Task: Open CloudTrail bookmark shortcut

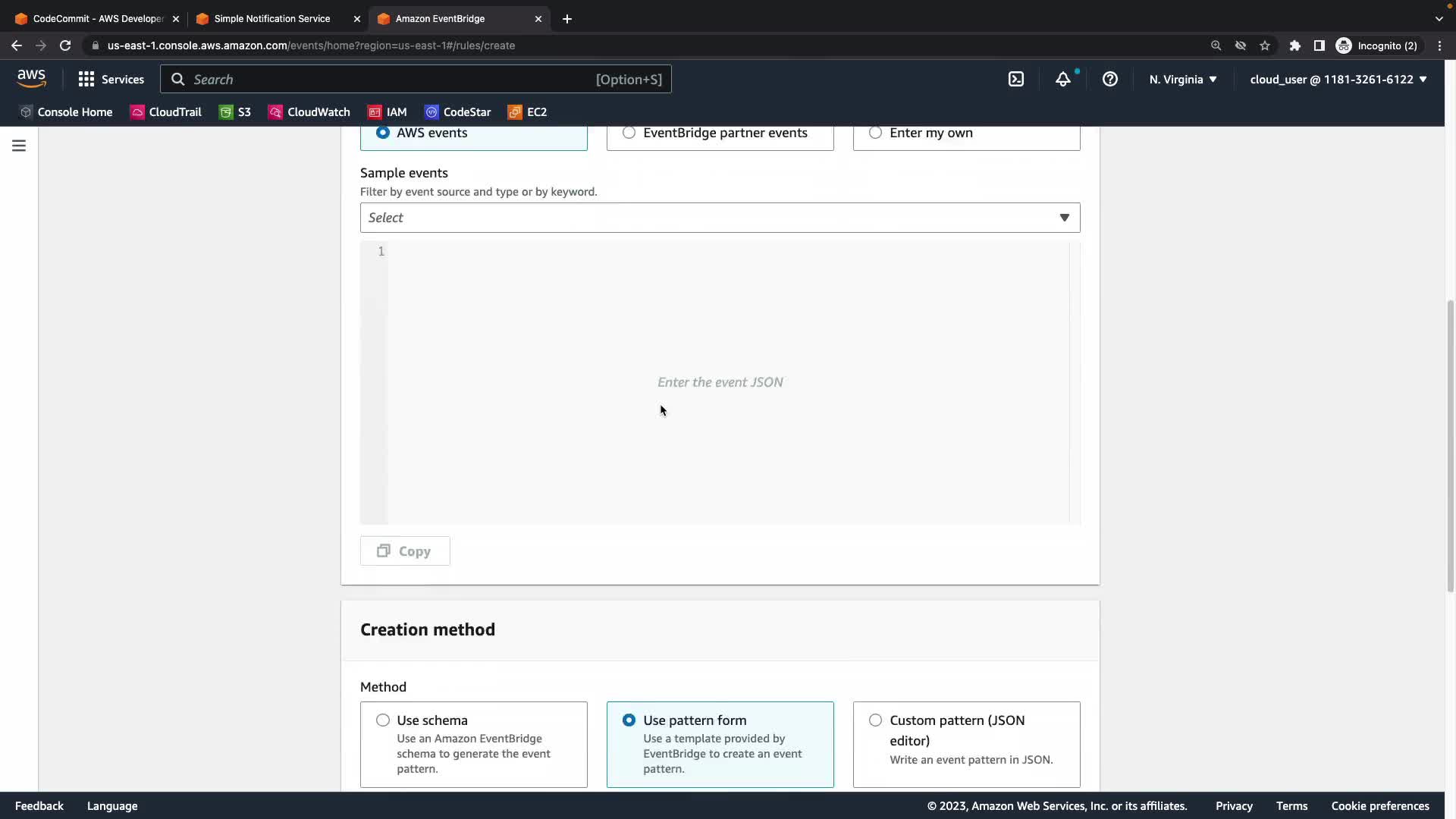Action: [166, 111]
